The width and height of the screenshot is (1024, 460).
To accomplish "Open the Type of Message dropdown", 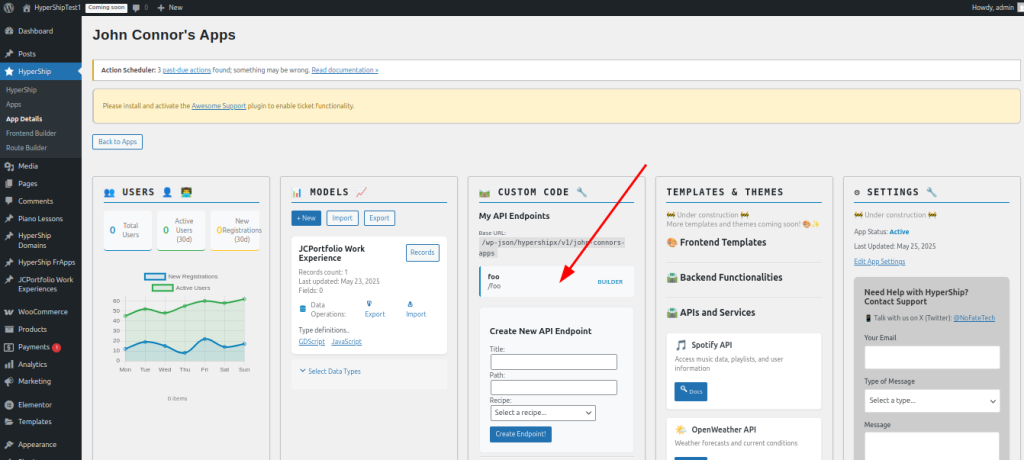I will coord(932,401).
